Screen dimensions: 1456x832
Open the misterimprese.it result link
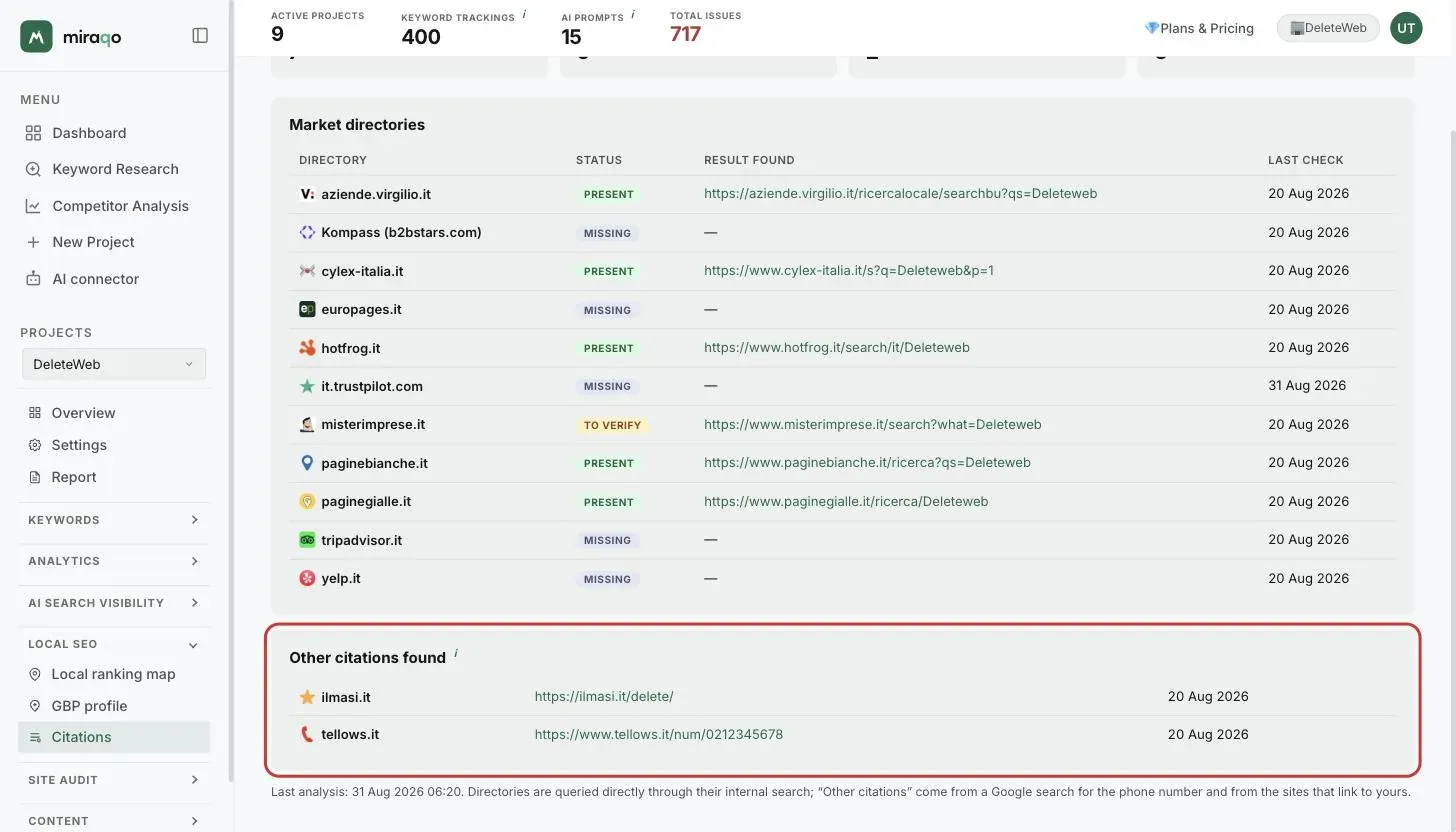click(x=873, y=424)
